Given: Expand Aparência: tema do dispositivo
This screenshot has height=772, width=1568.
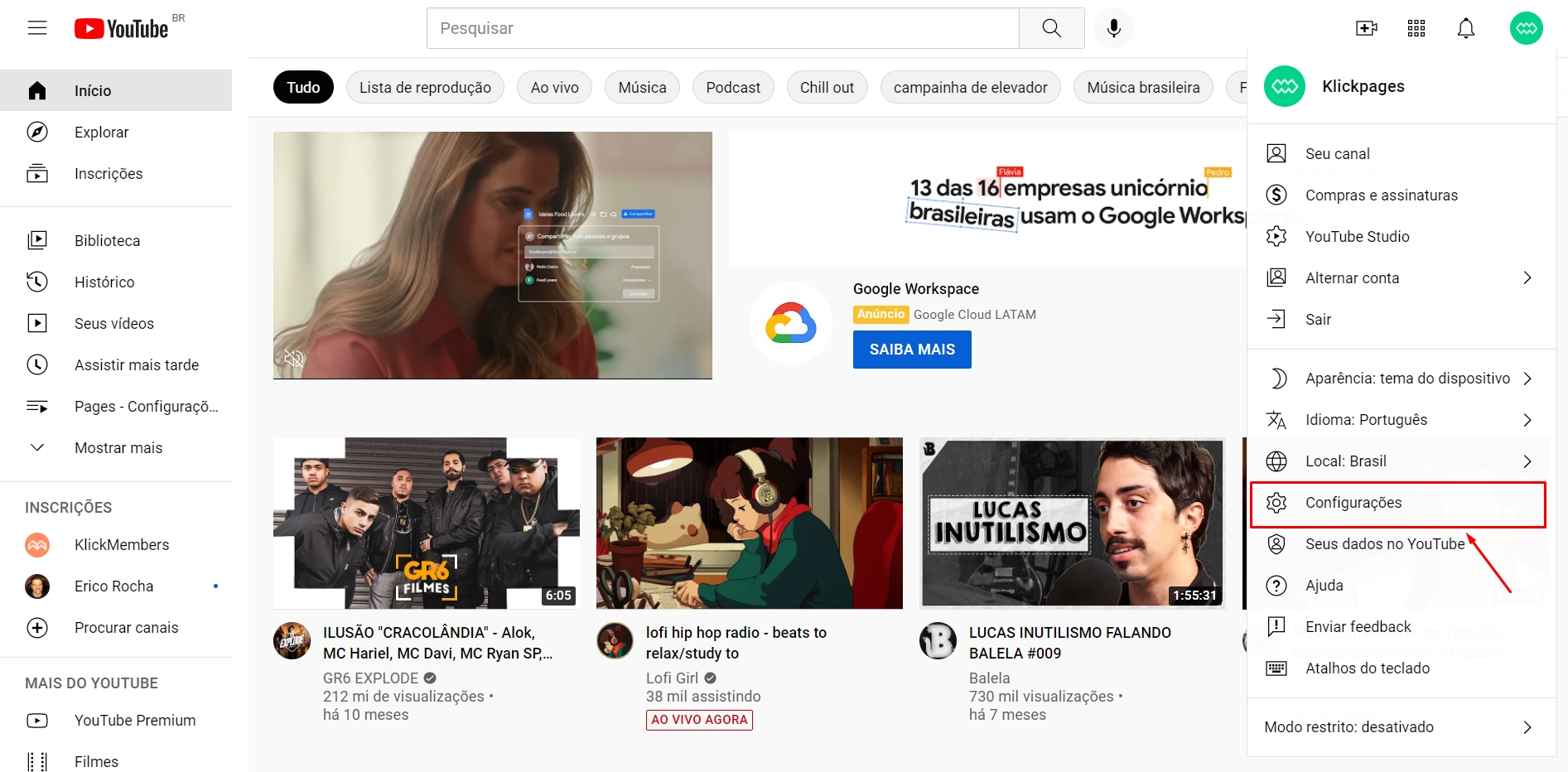Looking at the screenshot, I should [1402, 378].
